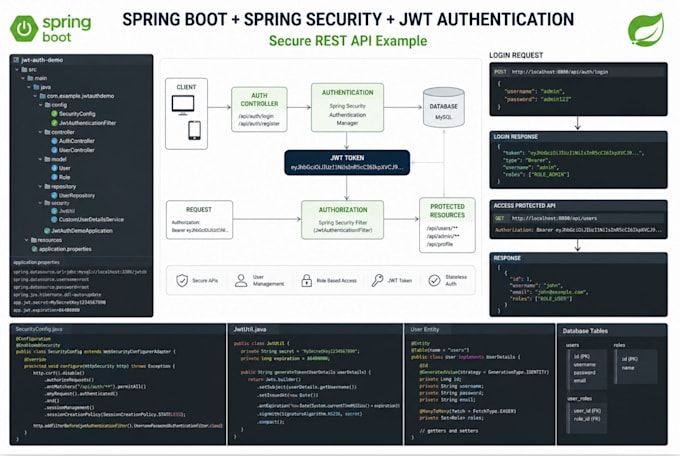Click the 'role_id (FK)' column entry

(x=587, y=419)
